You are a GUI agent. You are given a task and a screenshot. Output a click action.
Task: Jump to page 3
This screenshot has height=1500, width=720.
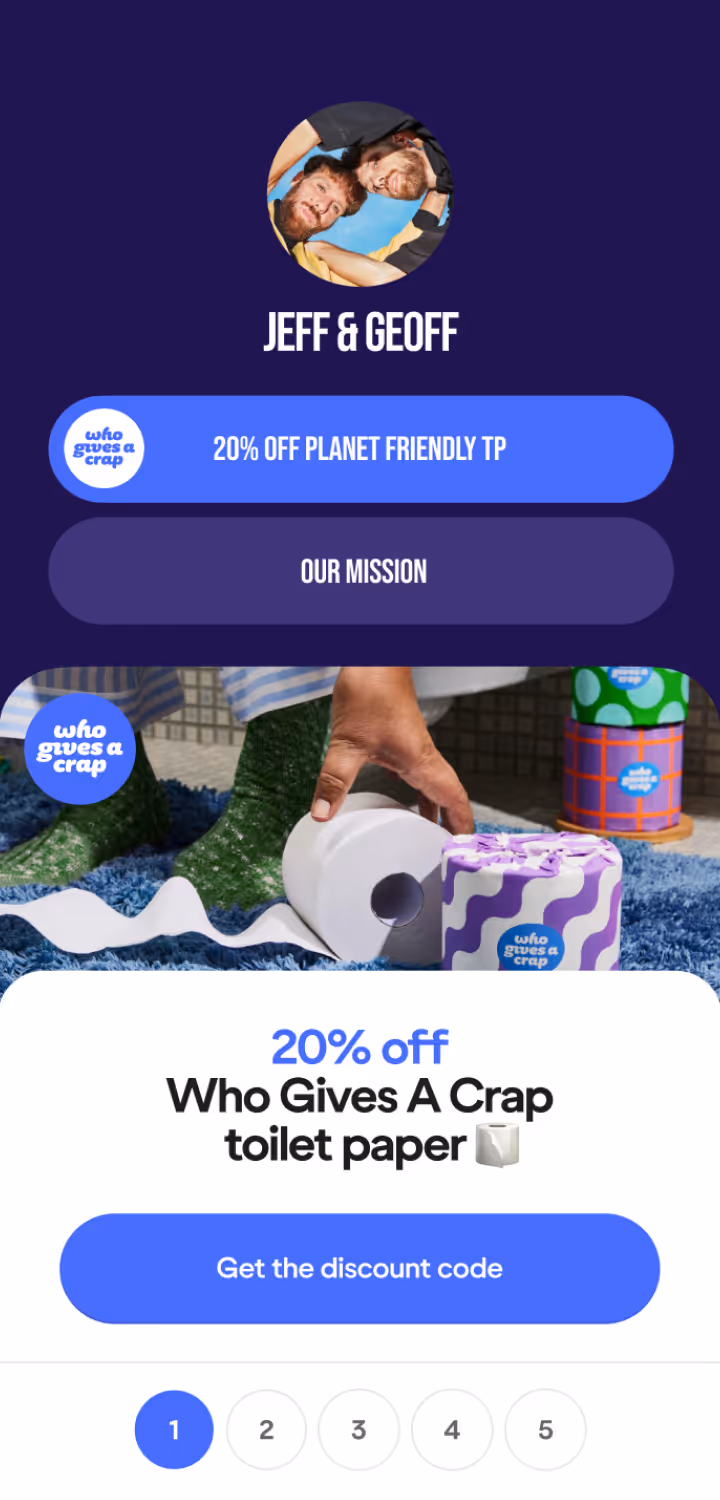pos(359,1430)
